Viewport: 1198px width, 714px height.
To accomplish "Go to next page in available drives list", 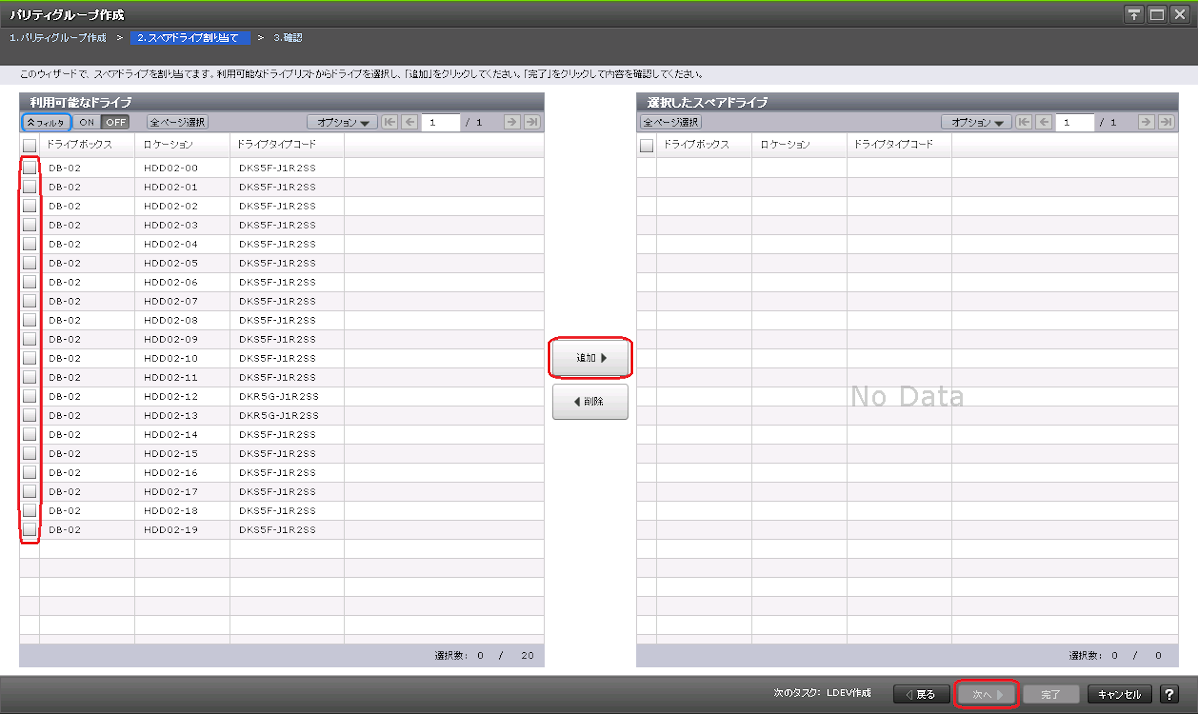I will 512,122.
